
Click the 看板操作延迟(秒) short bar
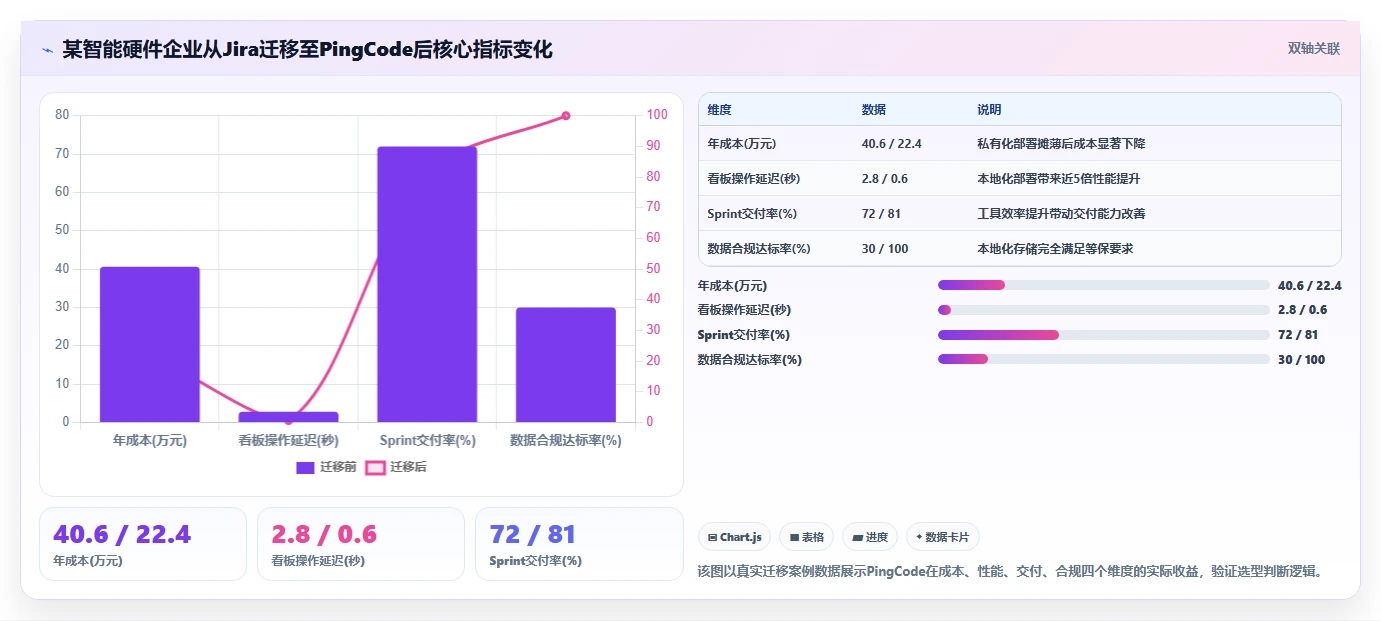pos(288,417)
